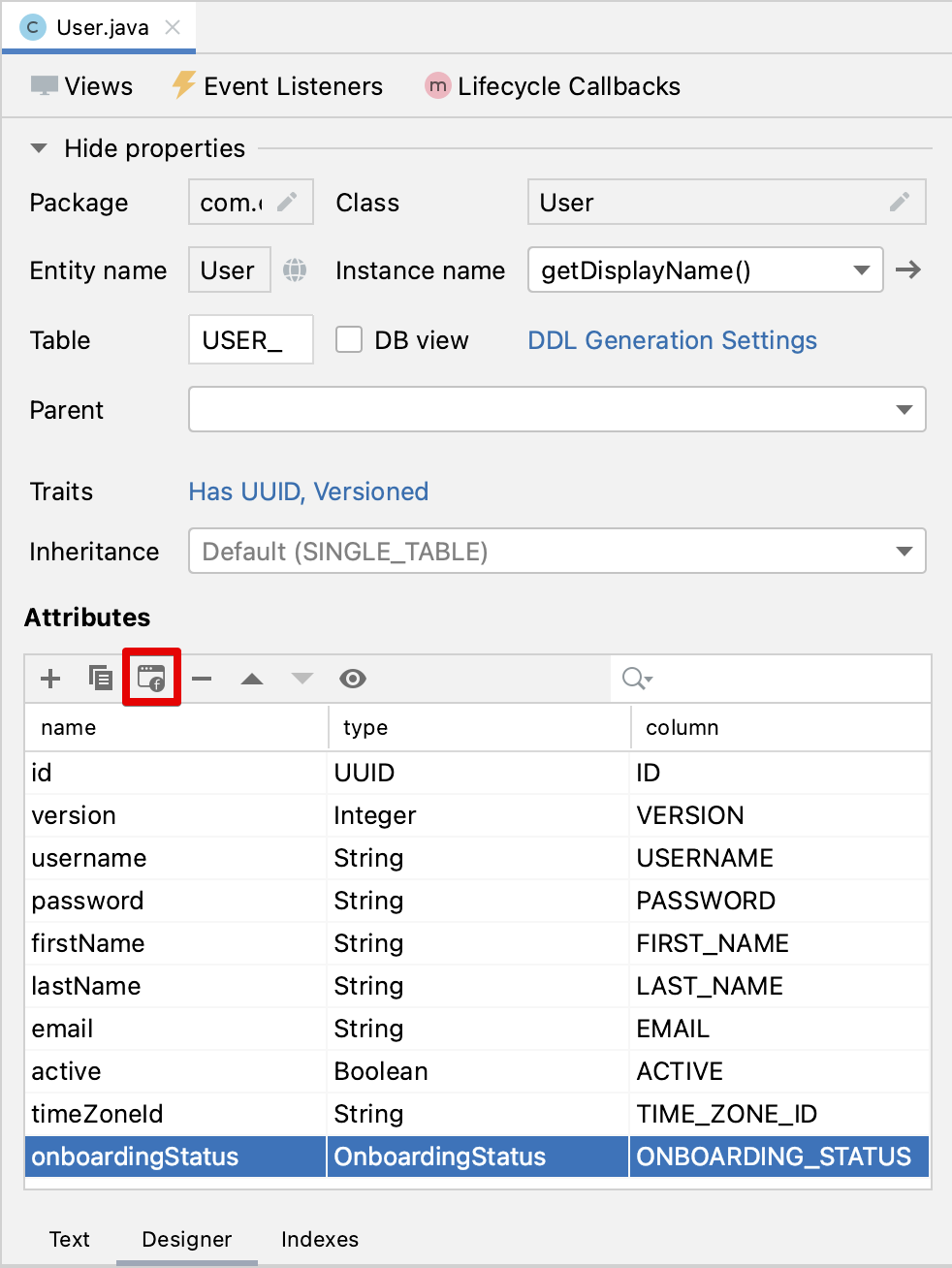Move attribute up with arrow icon
The image size is (952, 1268).
[x=252, y=679]
